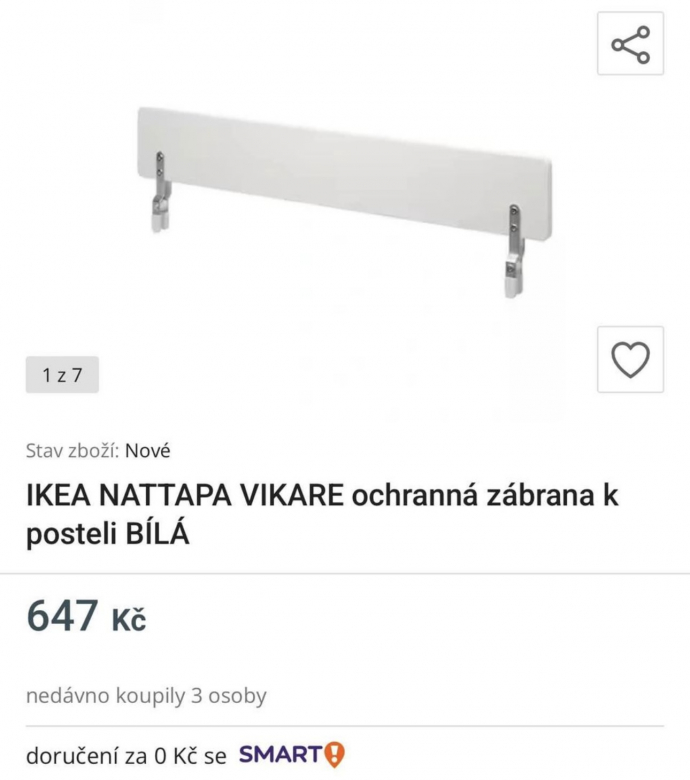Image resolution: width=690 pixels, height=780 pixels.
Task: Tap the left metal bracket in photo
Action: click(x=161, y=193)
